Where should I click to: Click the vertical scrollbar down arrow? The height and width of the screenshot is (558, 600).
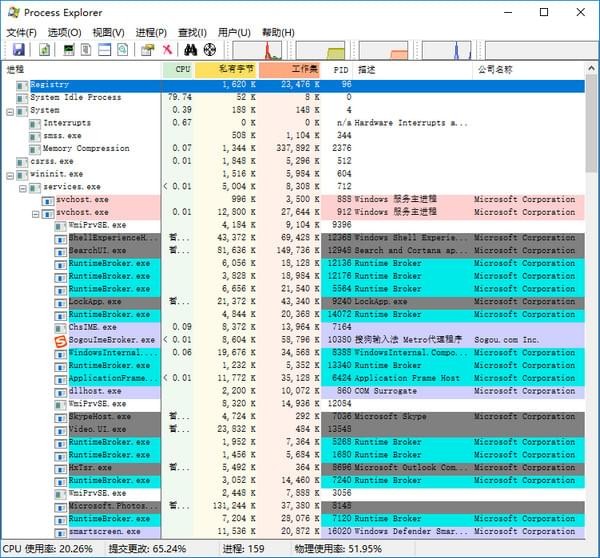[592, 534]
